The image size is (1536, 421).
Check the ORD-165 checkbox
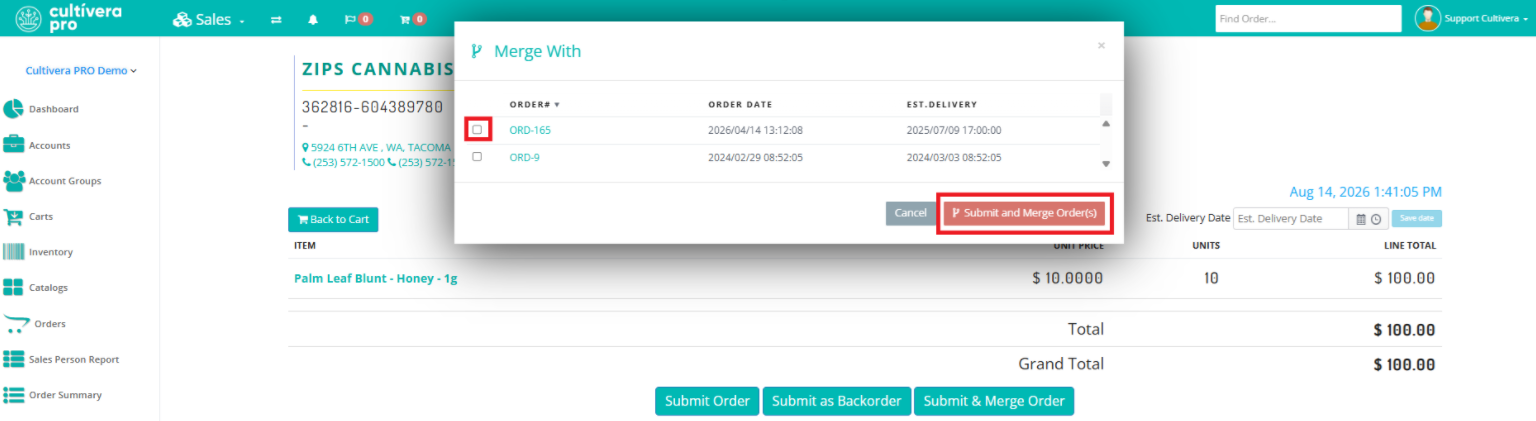pyautogui.click(x=477, y=130)
